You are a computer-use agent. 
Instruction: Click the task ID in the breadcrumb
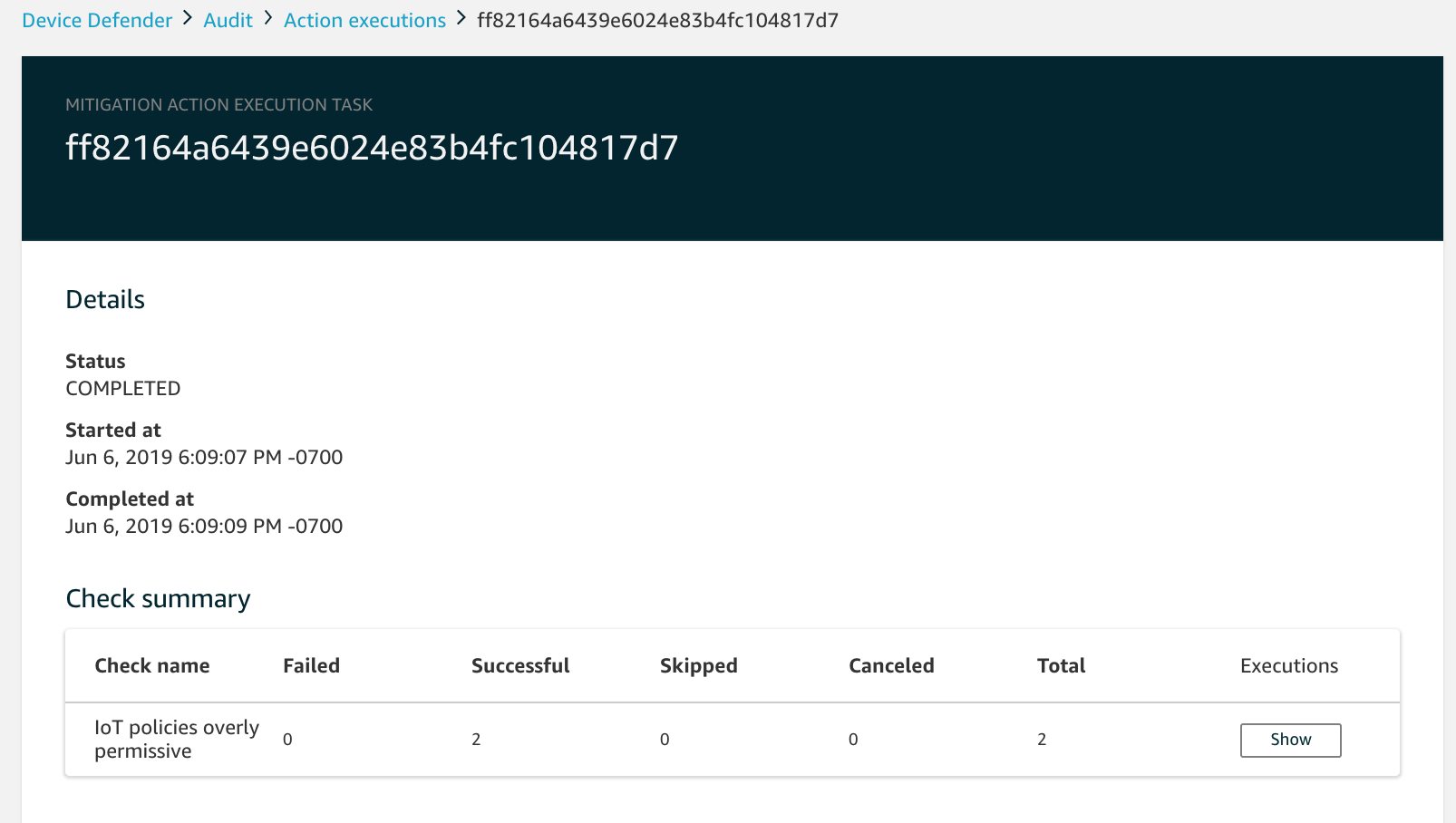coord(657,20)
